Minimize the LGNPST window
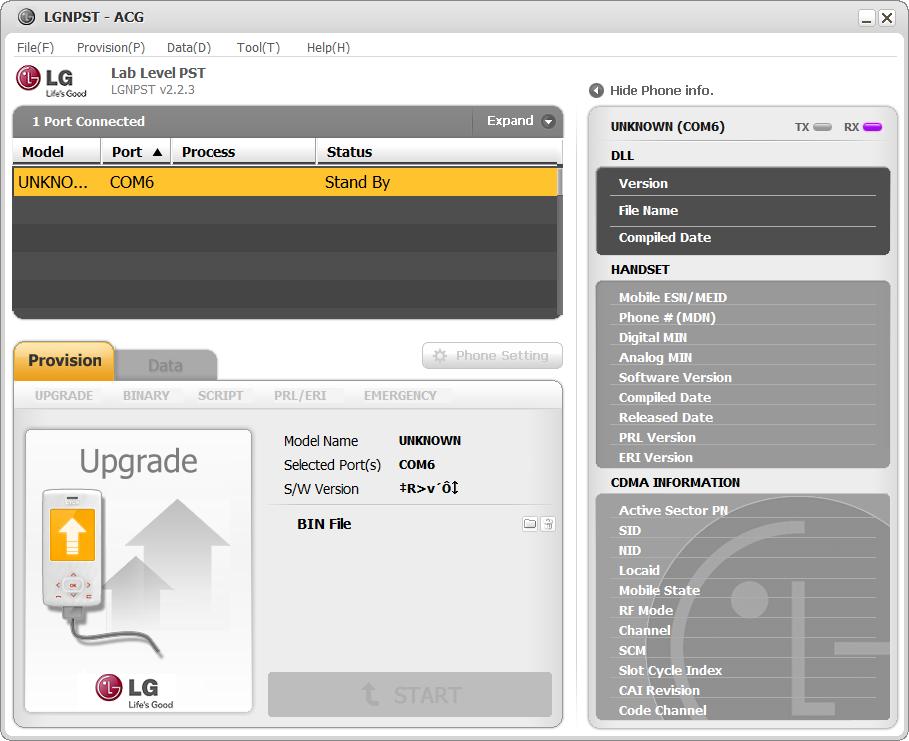The image size is (909, 741). [x=867, y=18]
